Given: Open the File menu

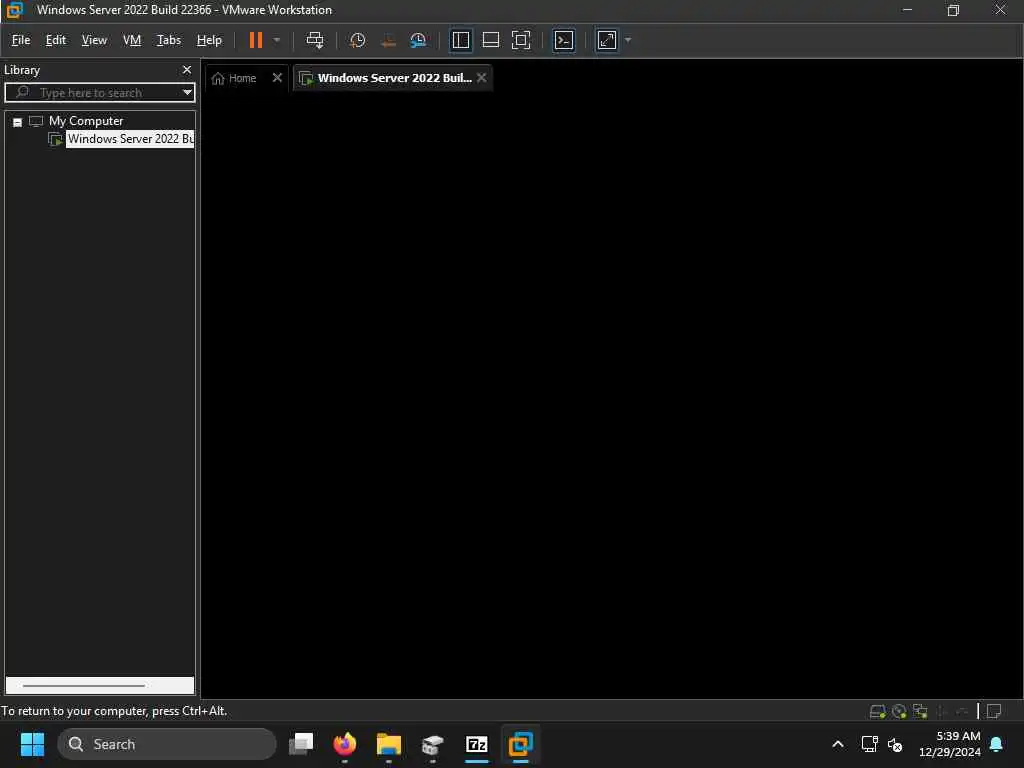Looking at the screenshot, I should pyautogui.click(x=21, y=40).
